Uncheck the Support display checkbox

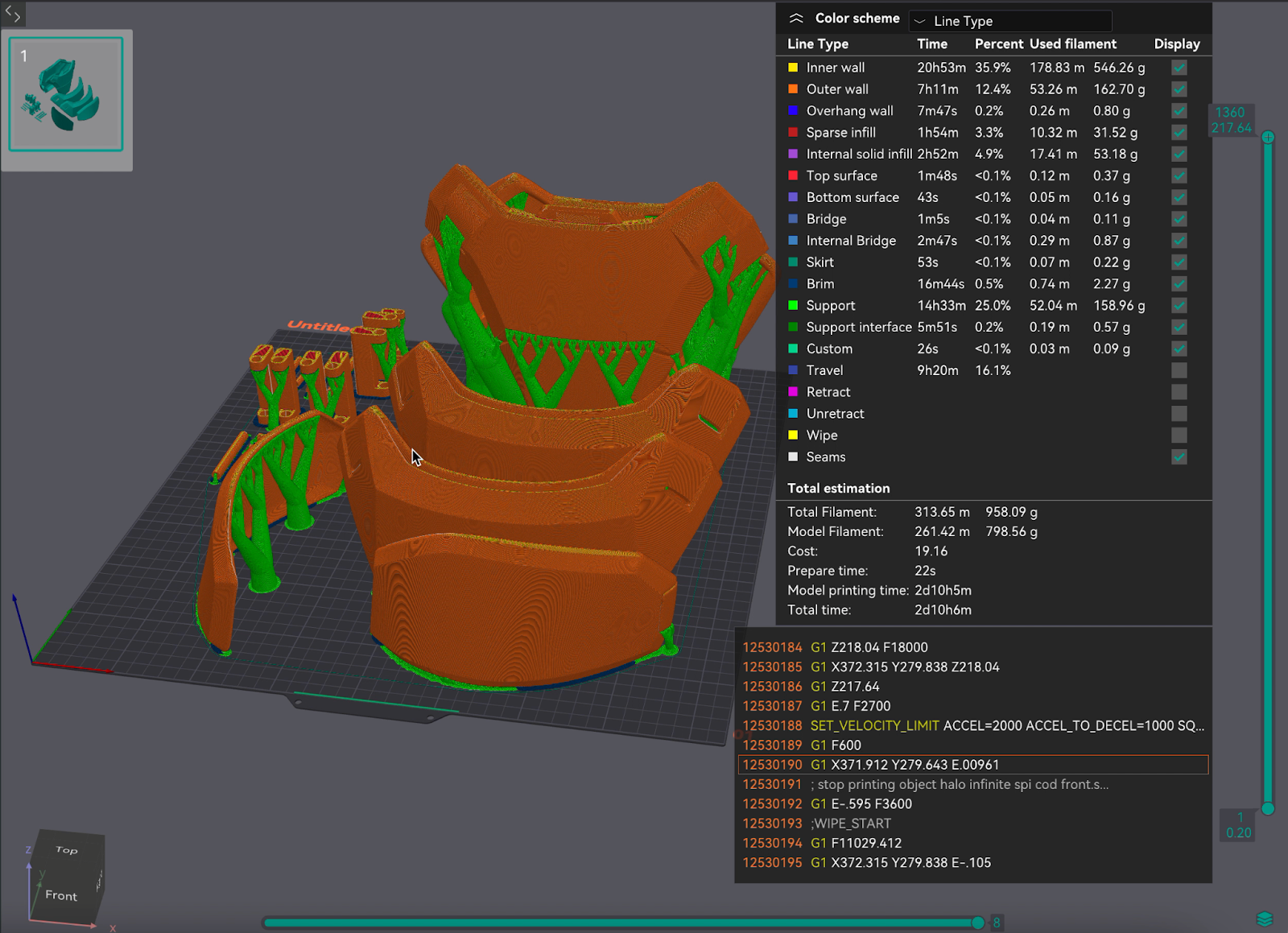[1179, 305]
